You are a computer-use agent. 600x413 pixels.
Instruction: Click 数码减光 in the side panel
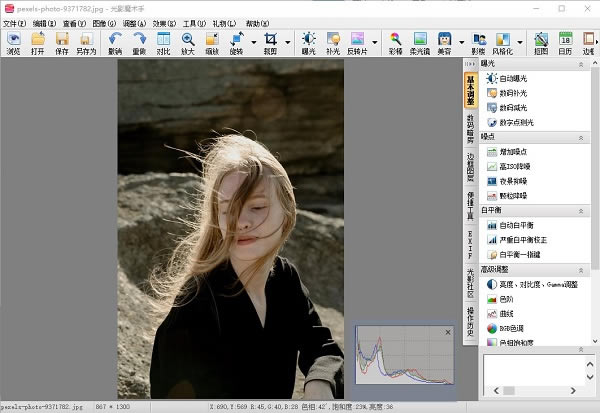coord(507,108)
